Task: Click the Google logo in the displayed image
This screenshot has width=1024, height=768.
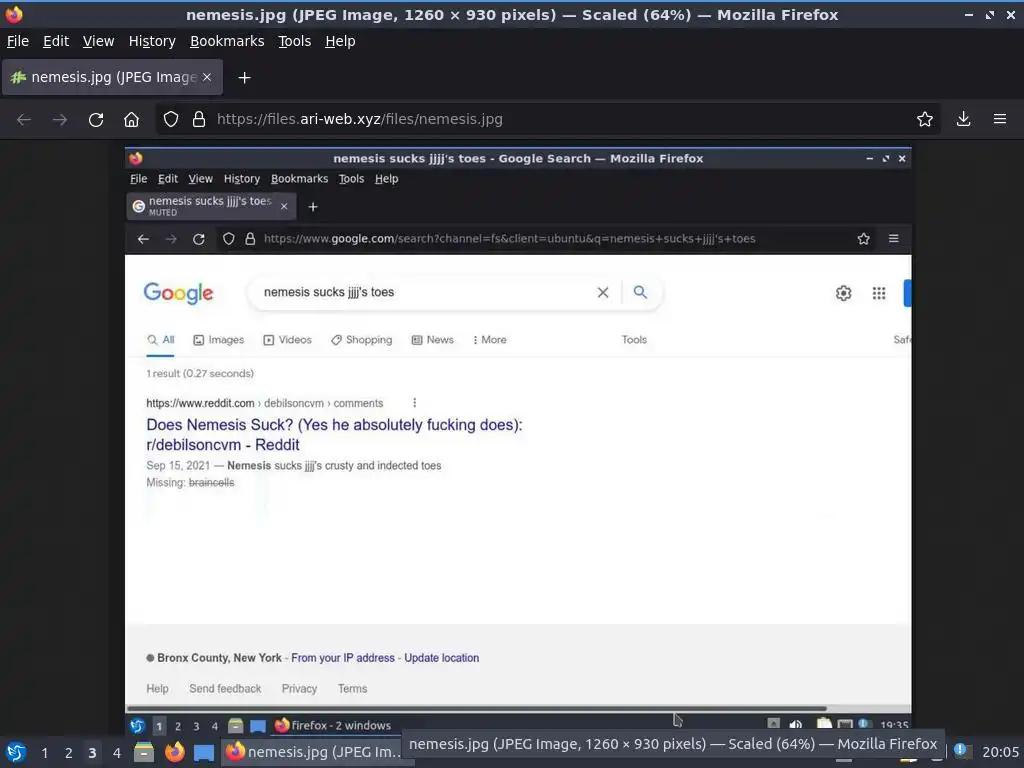Action: click(x=178, y=293)
